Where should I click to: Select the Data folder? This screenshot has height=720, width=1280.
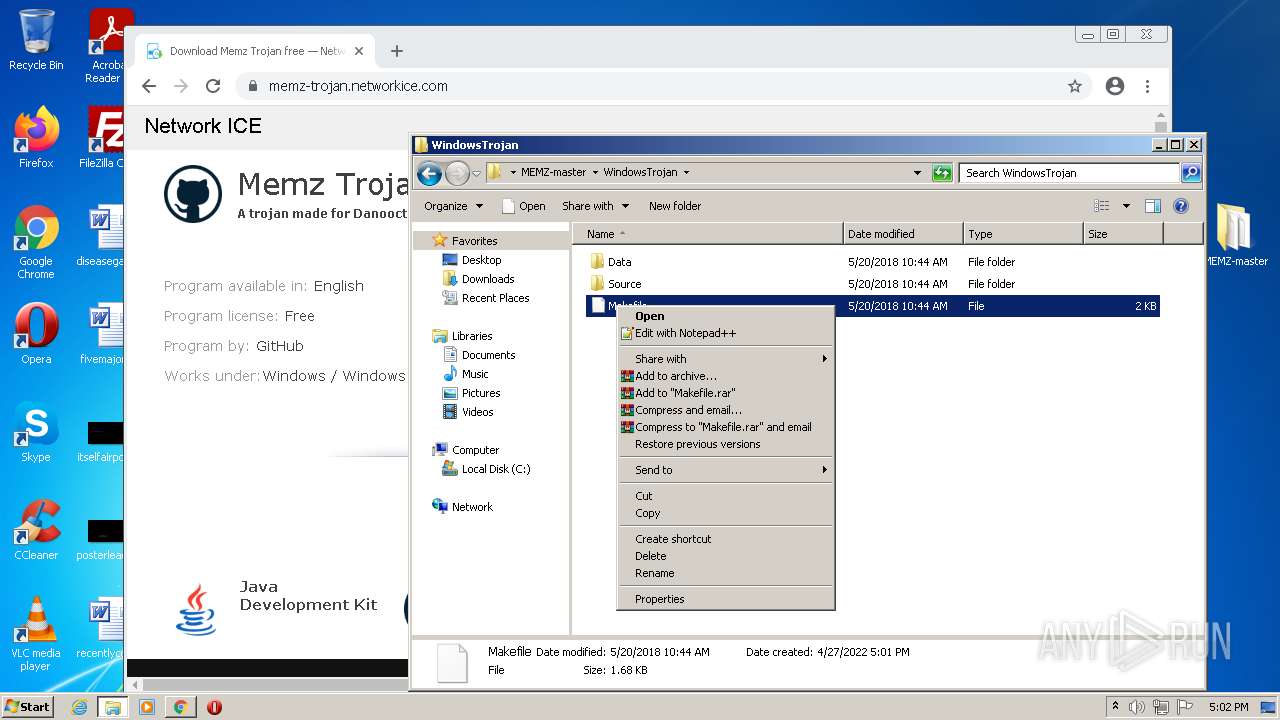coord(619,262)
